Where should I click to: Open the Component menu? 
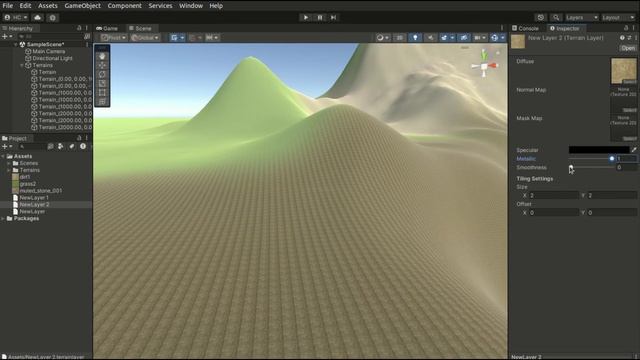[124, 6]
